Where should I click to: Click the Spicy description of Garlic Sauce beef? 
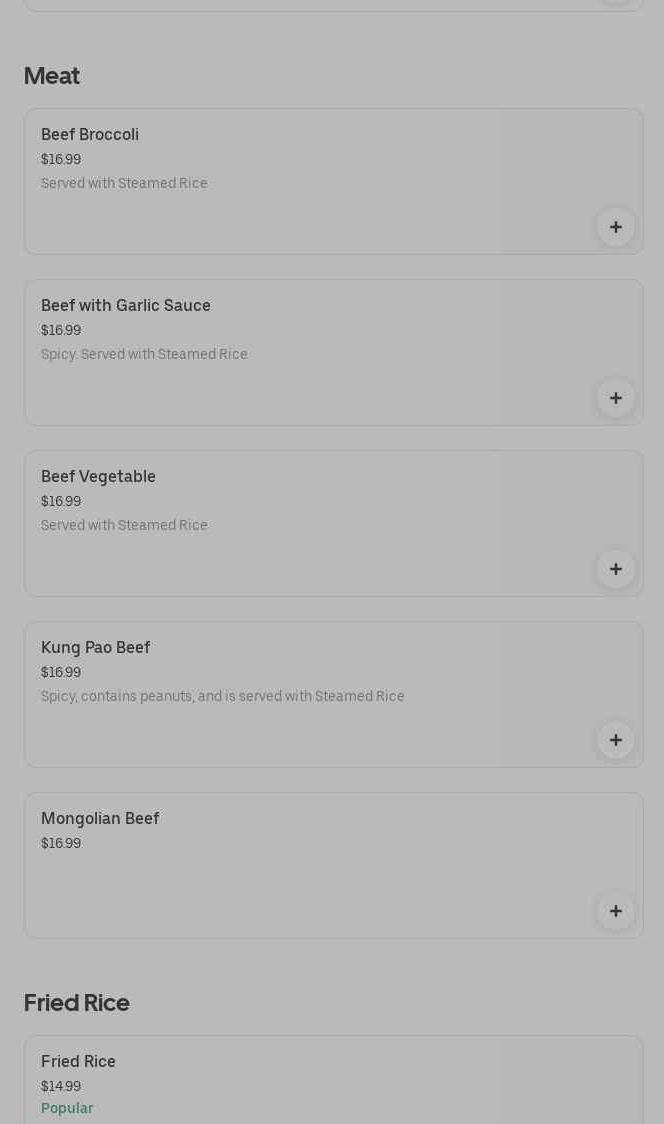coord(144,355)
